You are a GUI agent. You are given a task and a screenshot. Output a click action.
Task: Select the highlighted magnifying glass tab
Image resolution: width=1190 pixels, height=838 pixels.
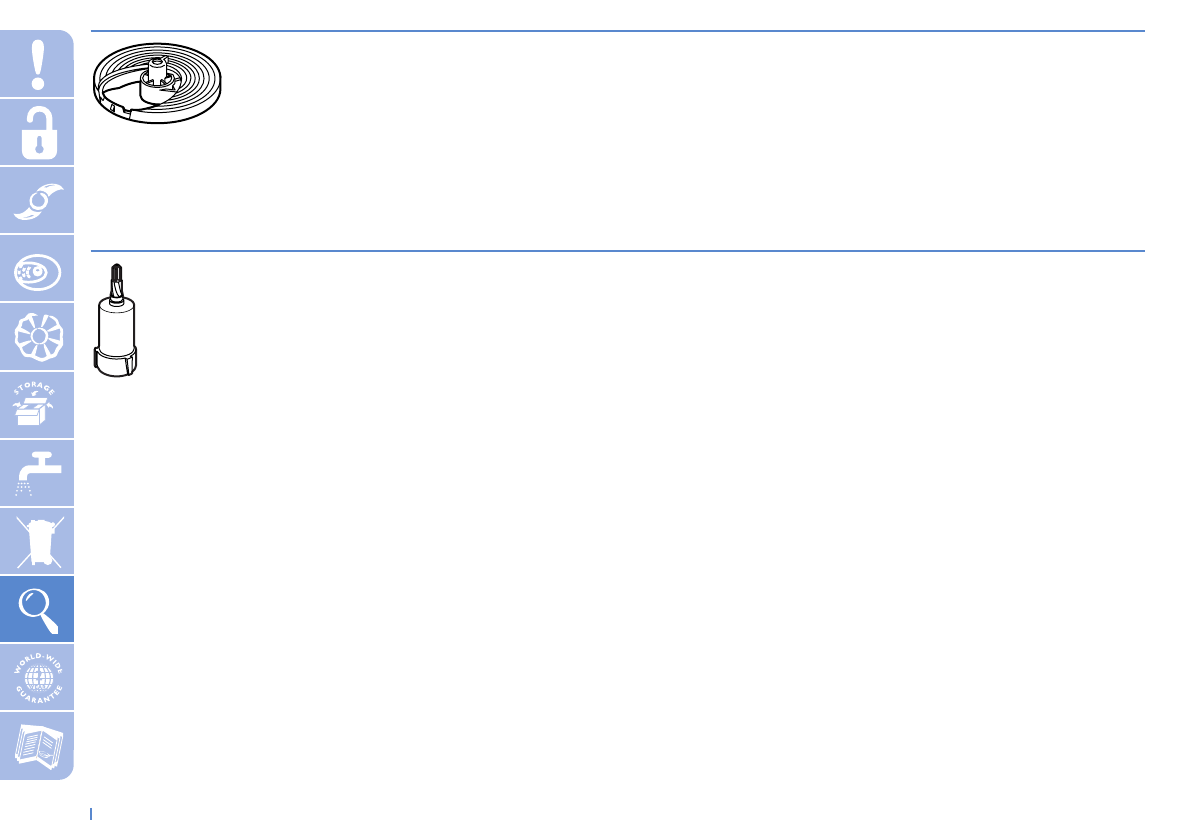pyautogui.click(x=36, y=610)
